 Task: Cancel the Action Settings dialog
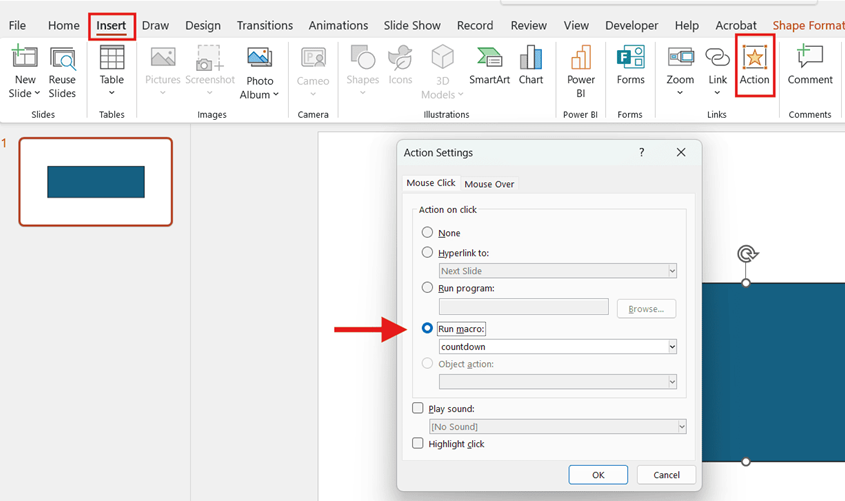[666, 475]
